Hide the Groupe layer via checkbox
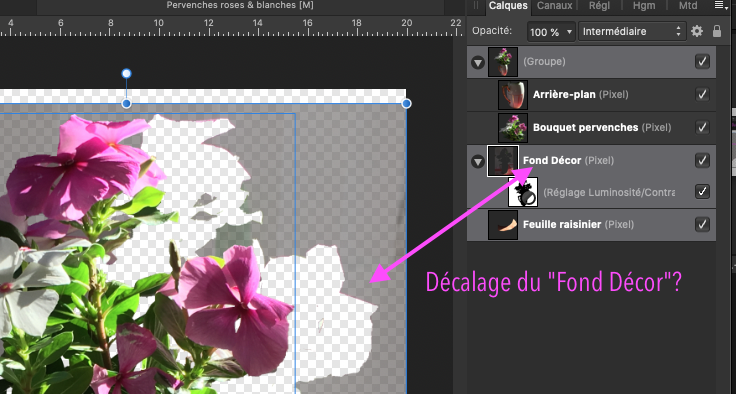Screen dimensions: 736x394 702,62
